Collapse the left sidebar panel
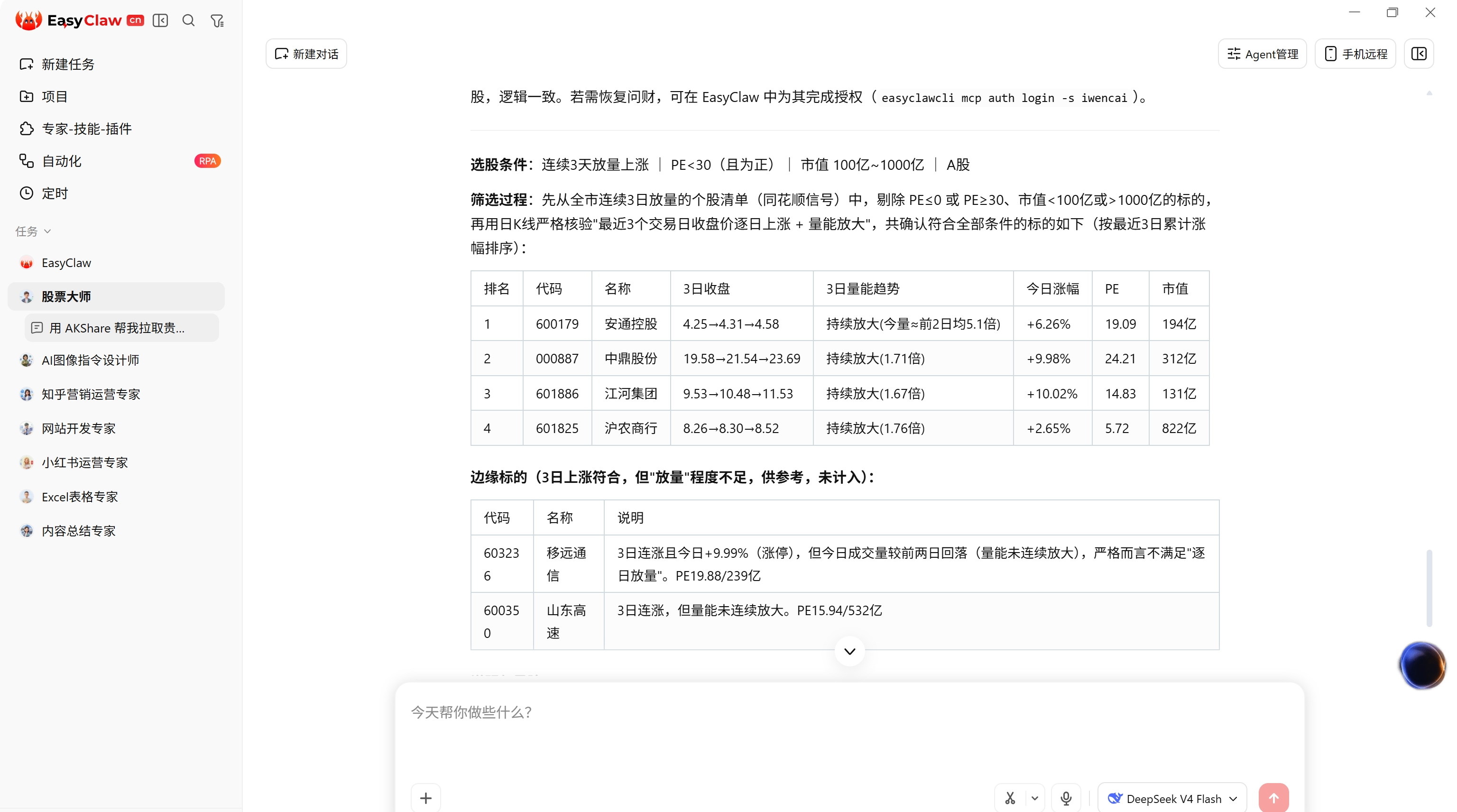Viewport: 1457px width, 812px height. pos(160,20)
